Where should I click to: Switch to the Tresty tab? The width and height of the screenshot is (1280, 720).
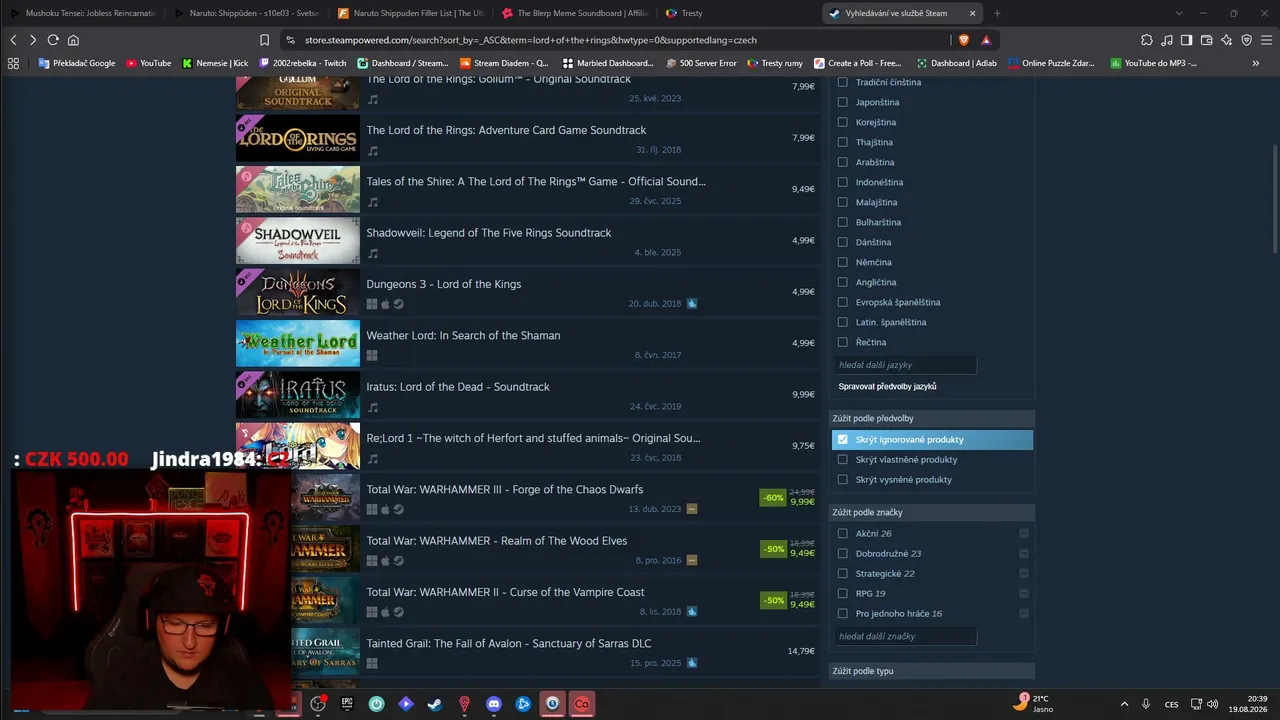click(738, 13)
